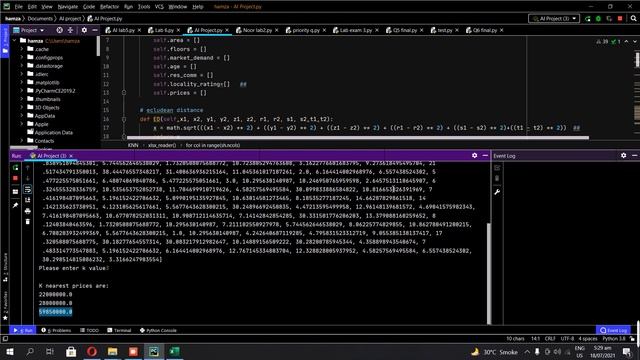Click the Debug bug icon in the top toolbar

[598, 19]
